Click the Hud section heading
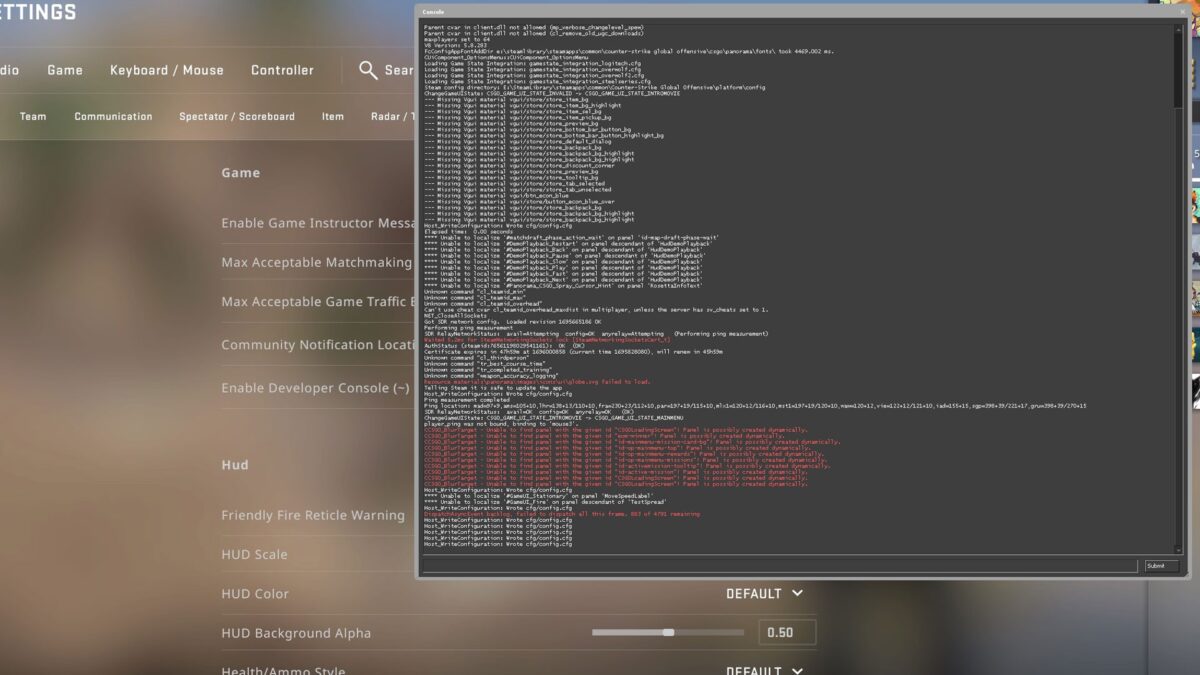 pos(235,465)
